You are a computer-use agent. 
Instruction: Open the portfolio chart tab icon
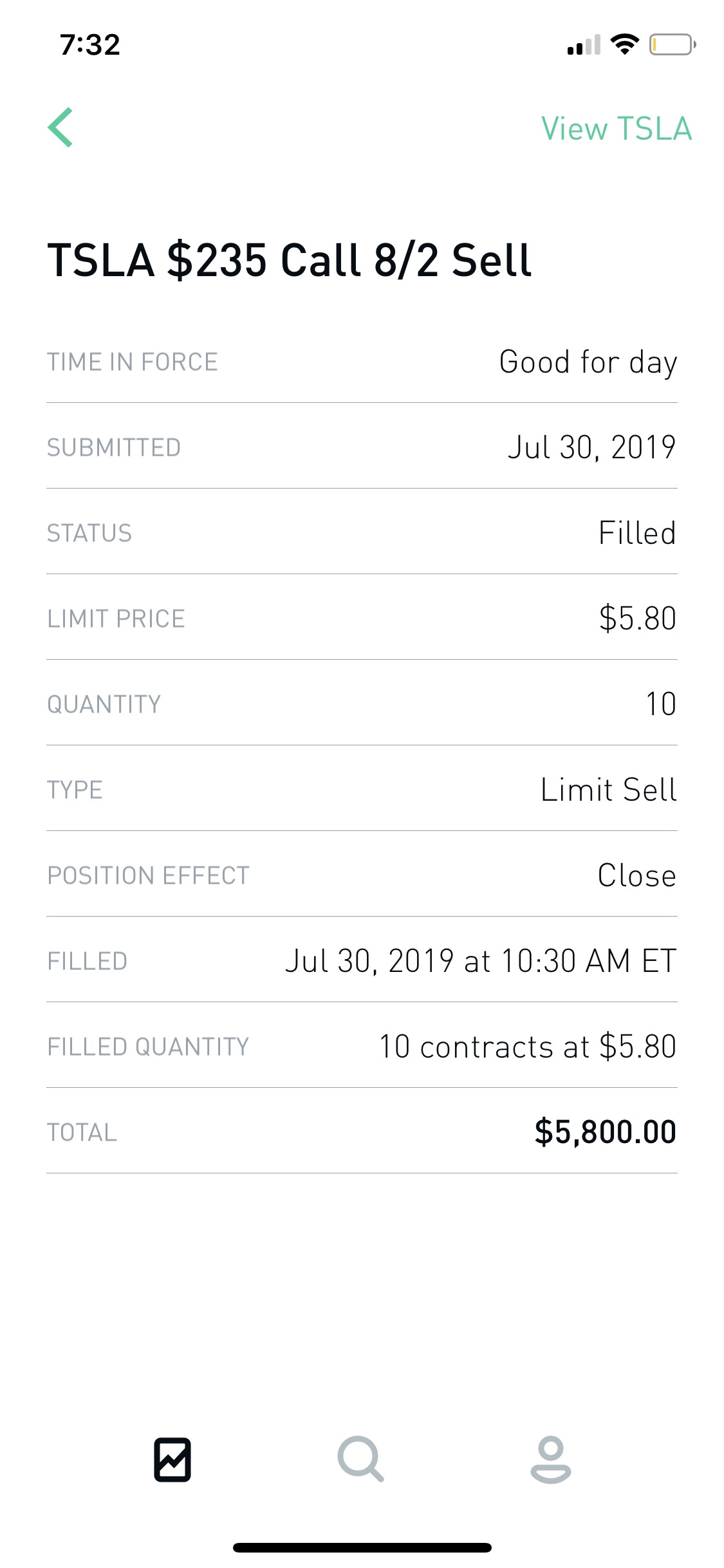click(x=172, y=1459)
